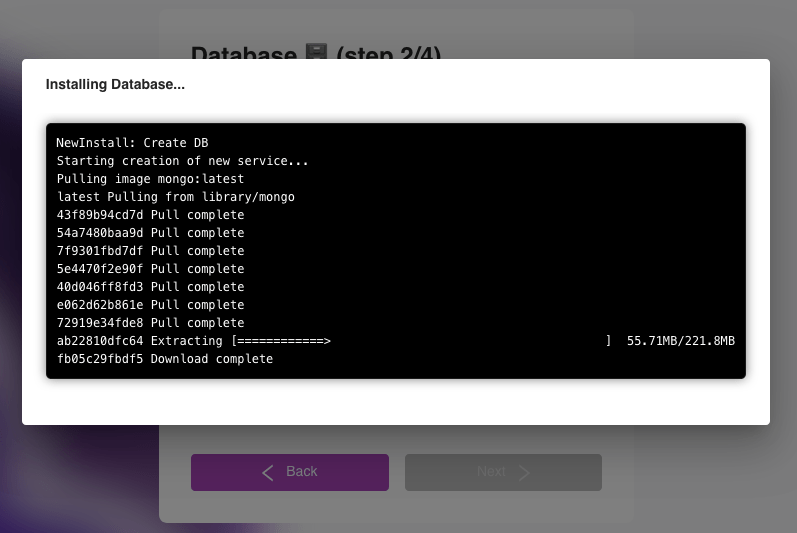Select layer 43f89b94cd7d Pull complete line
Screen dimensions: 797x533
pyautogui.click(x=150, y=215)
